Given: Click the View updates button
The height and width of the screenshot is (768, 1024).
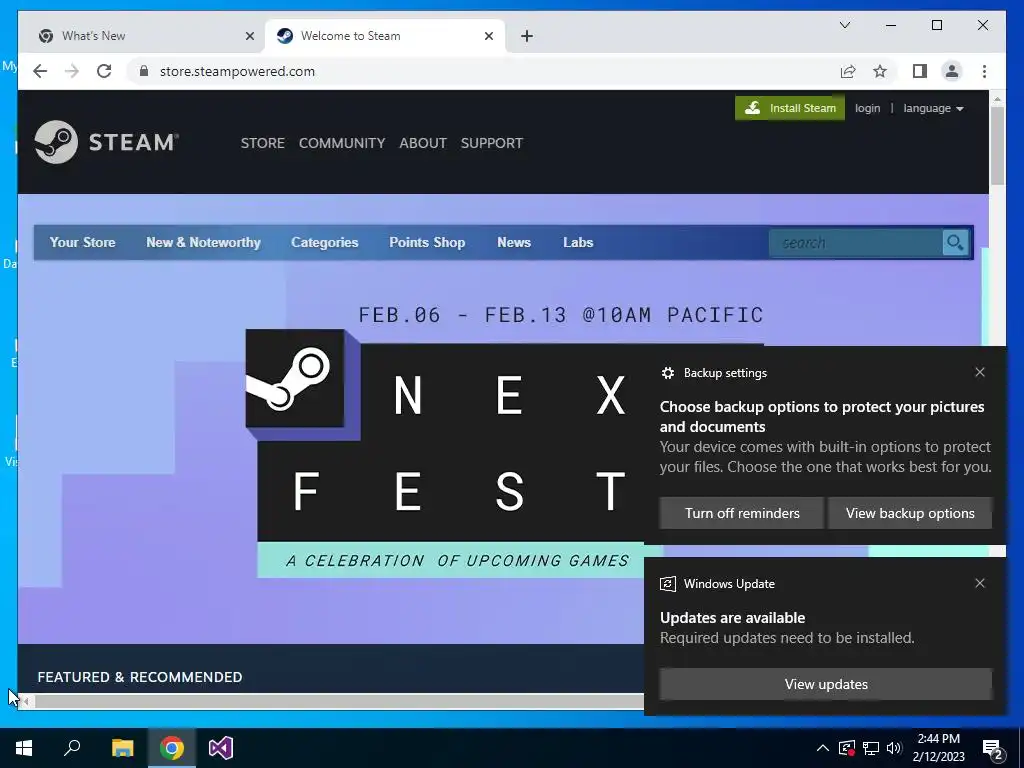Looking at the screenshot, I should (x=826, y=684).
